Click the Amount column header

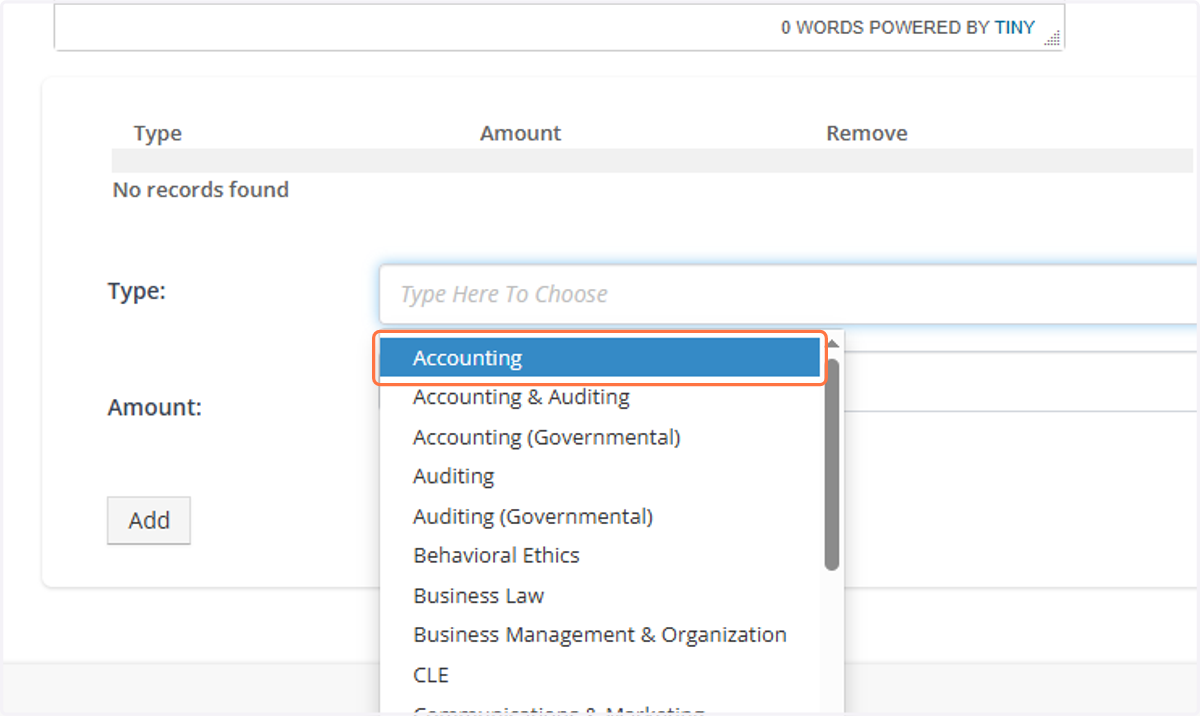pyautogui.click(x=520, y=133)
